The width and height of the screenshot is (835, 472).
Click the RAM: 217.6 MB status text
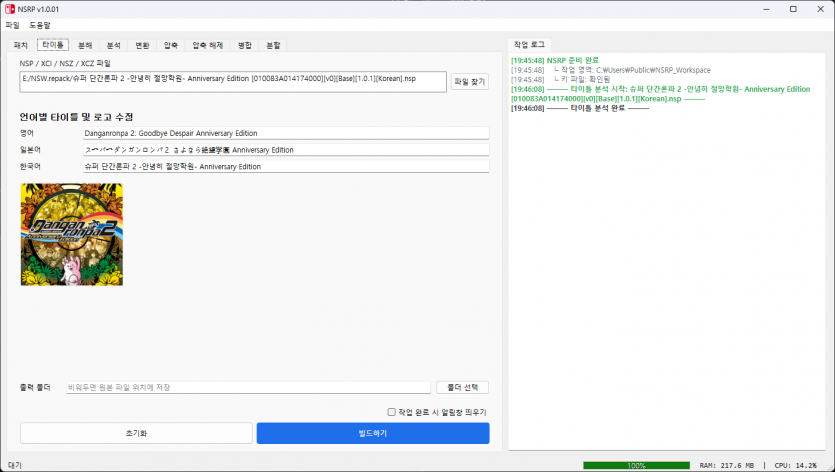pos(726,466)
